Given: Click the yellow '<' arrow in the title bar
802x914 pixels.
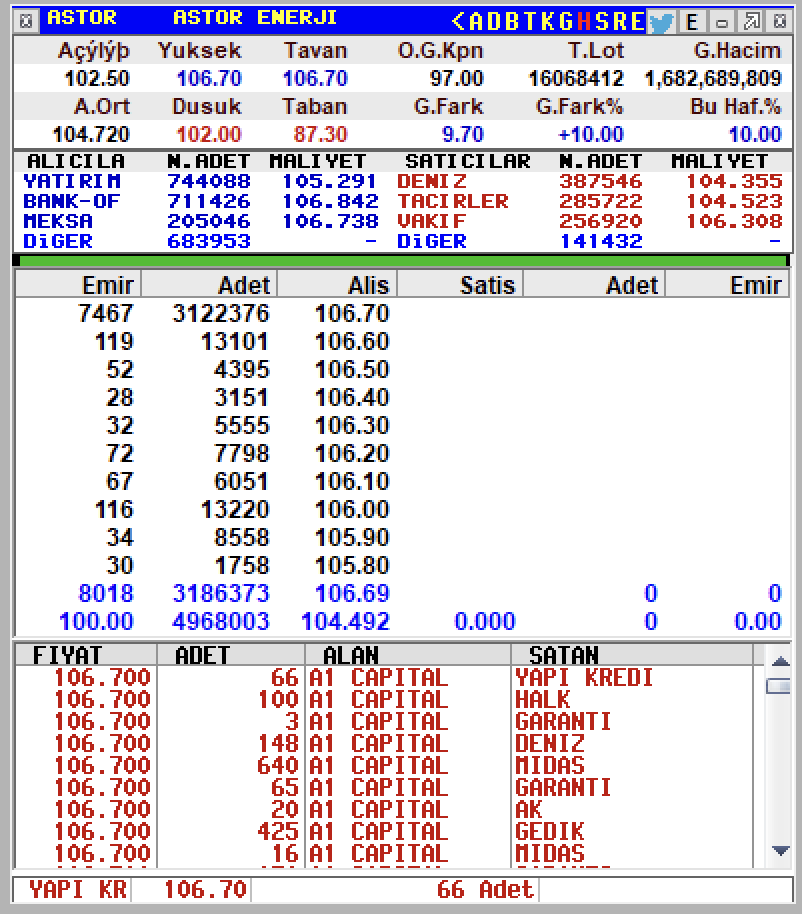Looking at the screenshot, I should pyautogui.click(x=458, y=22).
